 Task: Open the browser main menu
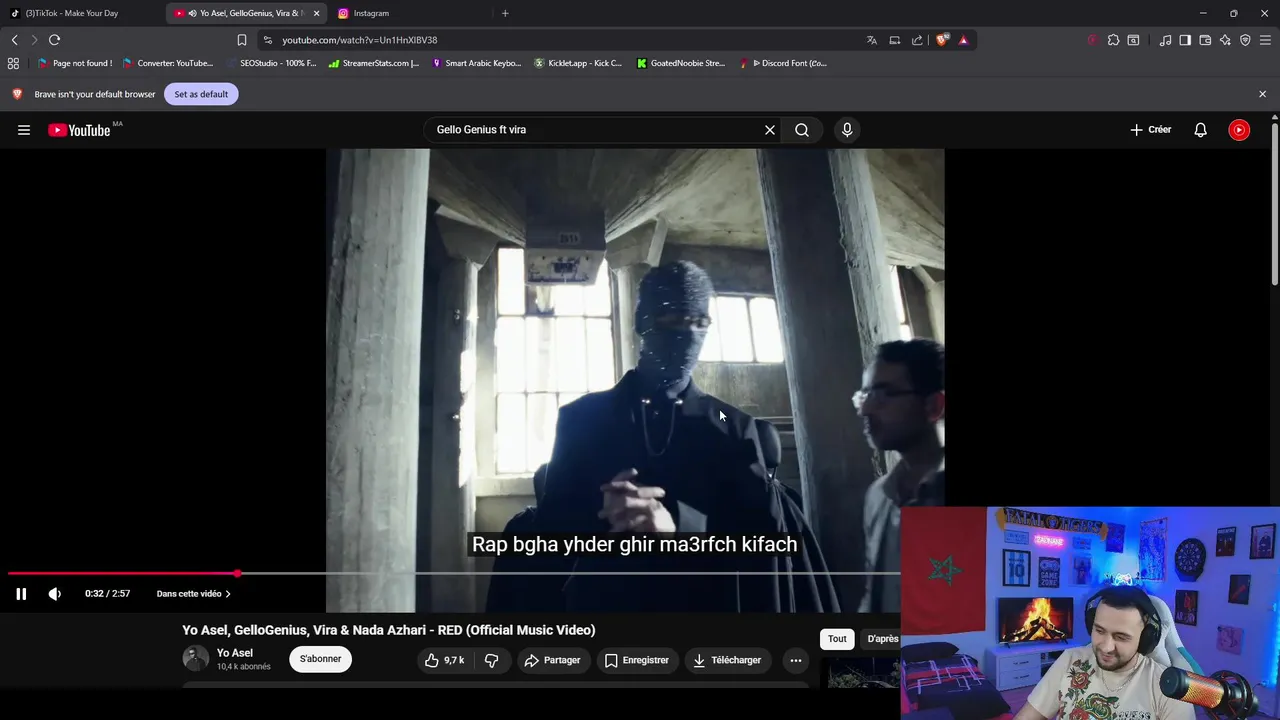1266,40
